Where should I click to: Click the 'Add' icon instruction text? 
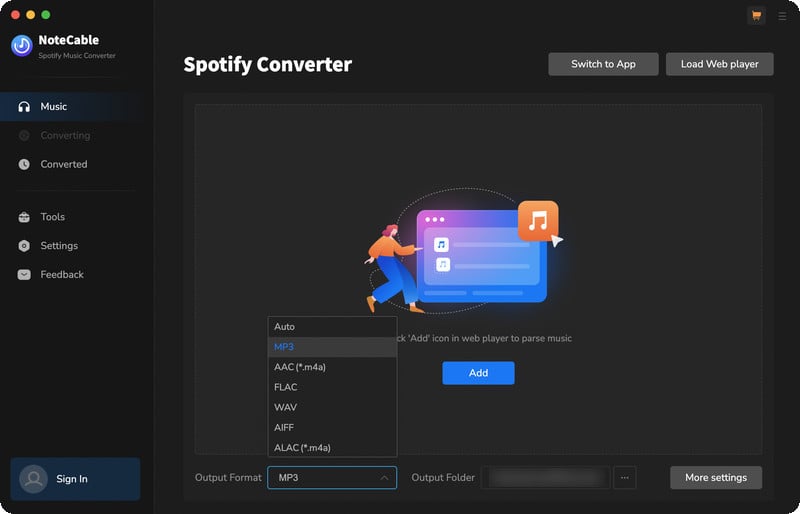pos(484,338)
